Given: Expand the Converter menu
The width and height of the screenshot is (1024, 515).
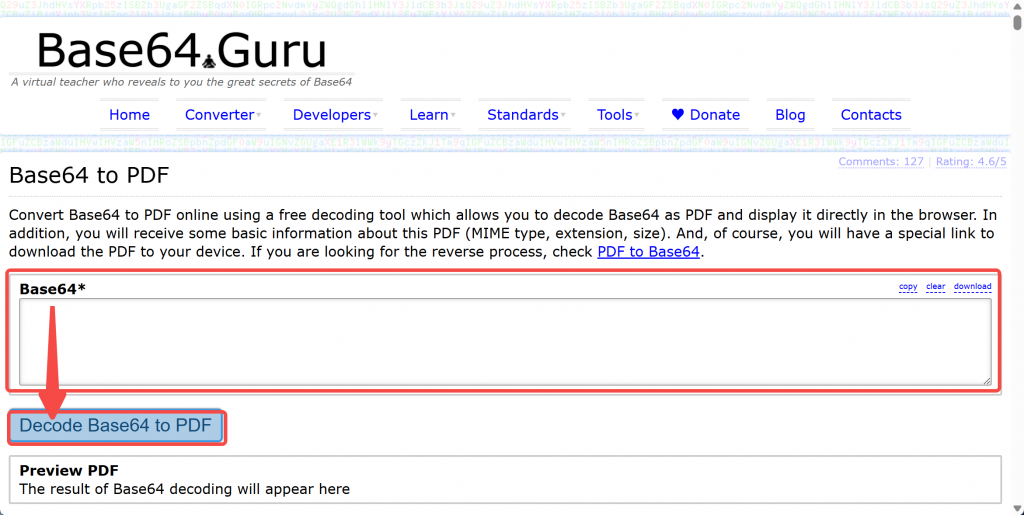Looking at the screenshot, I should 222,115.
